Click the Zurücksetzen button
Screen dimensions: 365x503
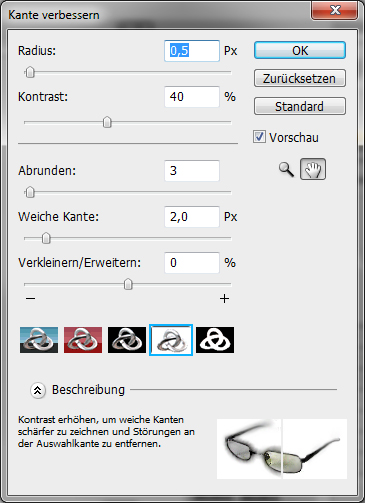click(x=300, y=78)
